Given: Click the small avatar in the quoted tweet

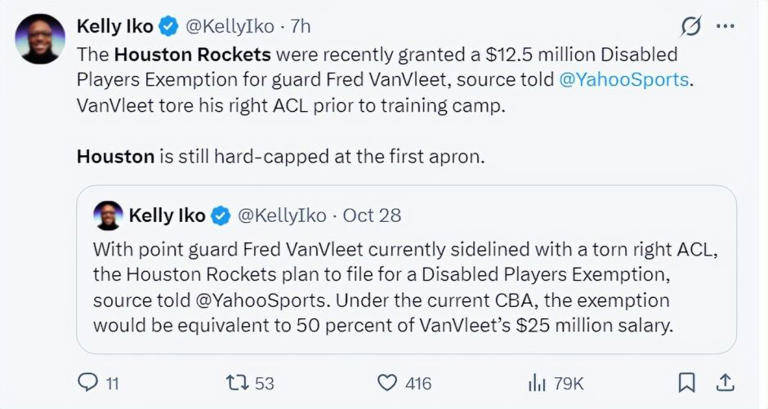Looking at the screenshot, I should pos(107,215).
